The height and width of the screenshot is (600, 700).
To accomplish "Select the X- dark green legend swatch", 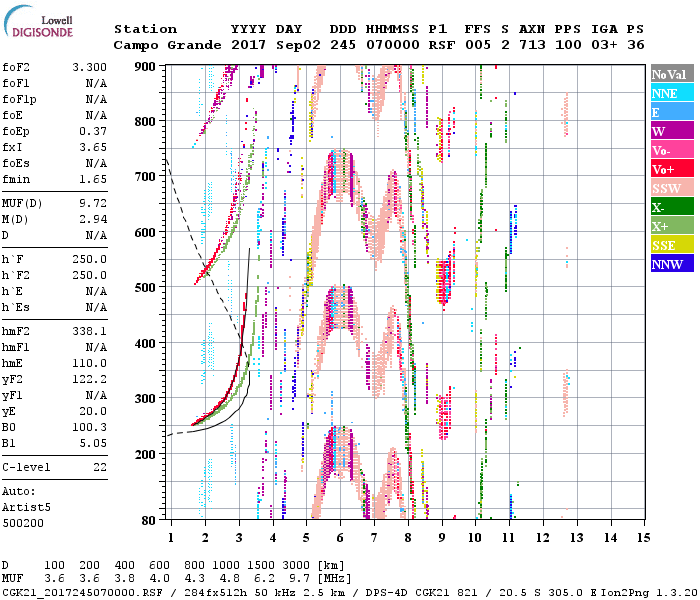I will (672, 207).
